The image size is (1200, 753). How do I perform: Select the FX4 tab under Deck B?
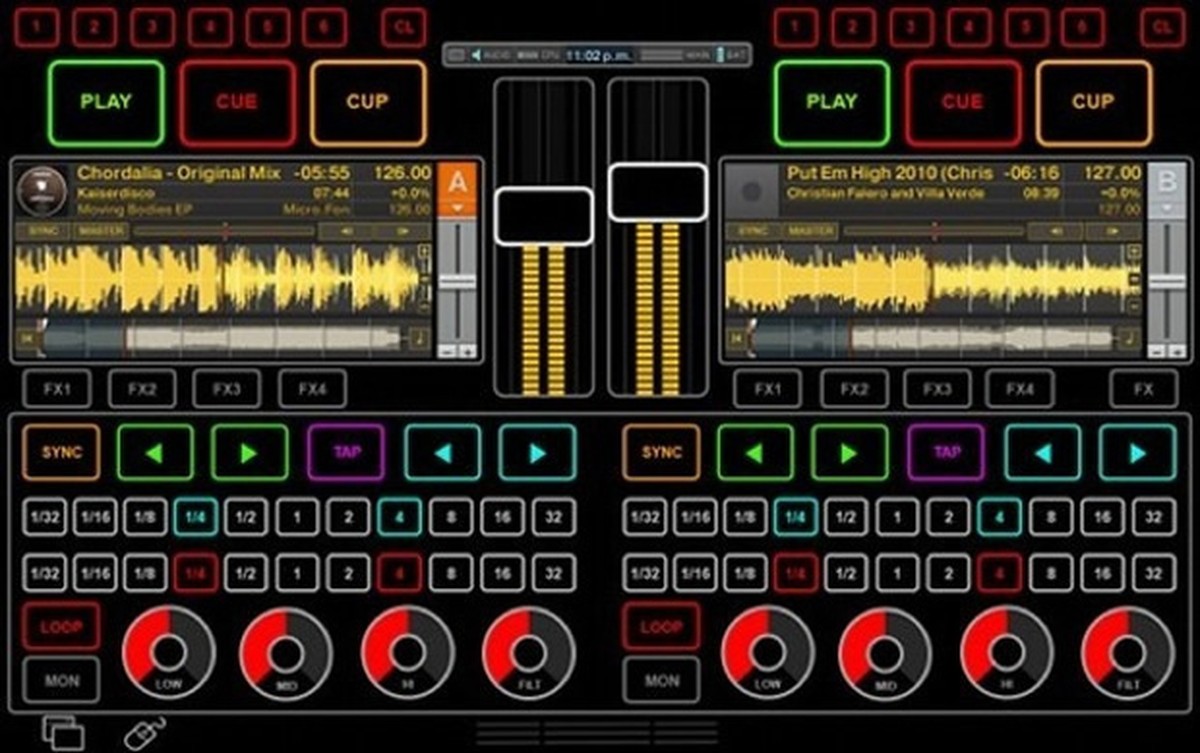point(1019,389)
